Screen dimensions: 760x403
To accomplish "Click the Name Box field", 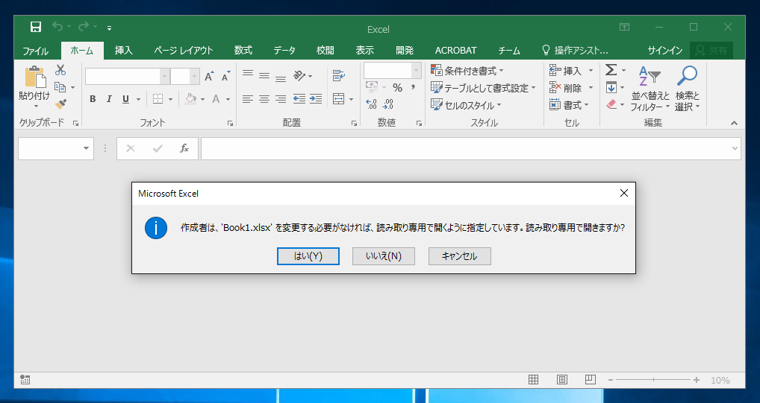I will tap(56, 148).
